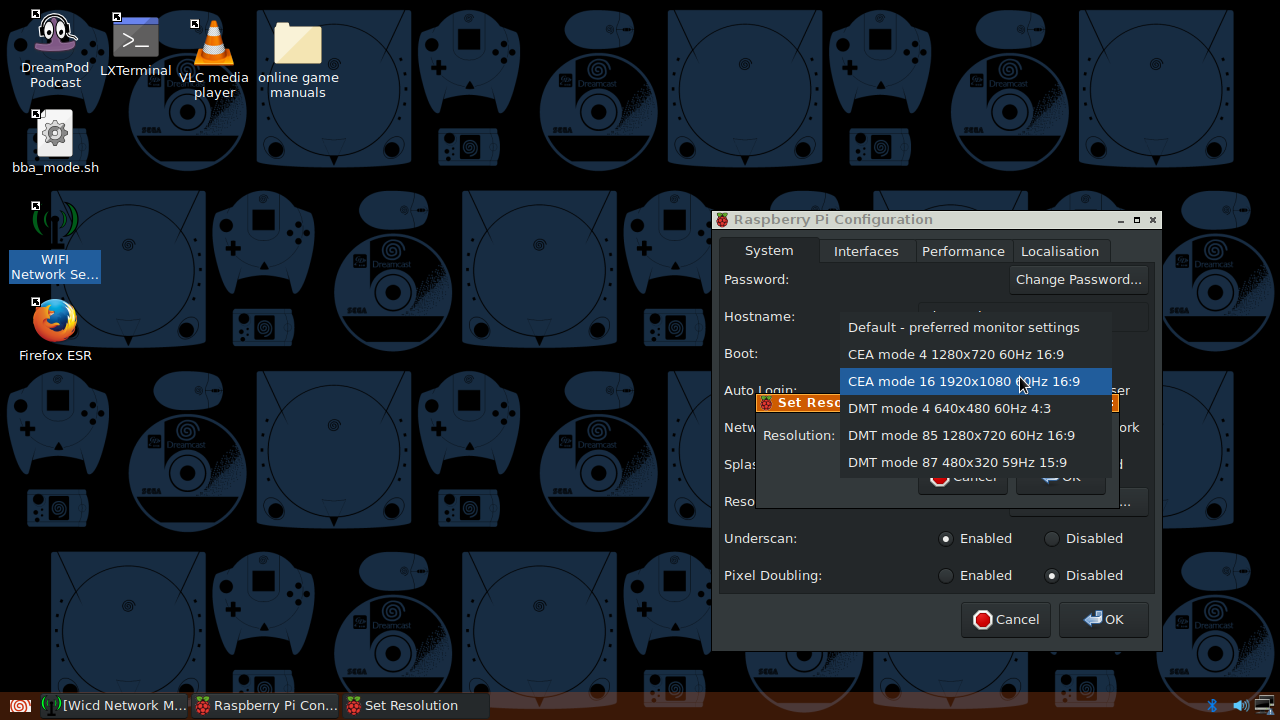Viewport: 1280px width, 720px height.
Task: Click the Change Password... button
Action: click(x=1079, y=279)
